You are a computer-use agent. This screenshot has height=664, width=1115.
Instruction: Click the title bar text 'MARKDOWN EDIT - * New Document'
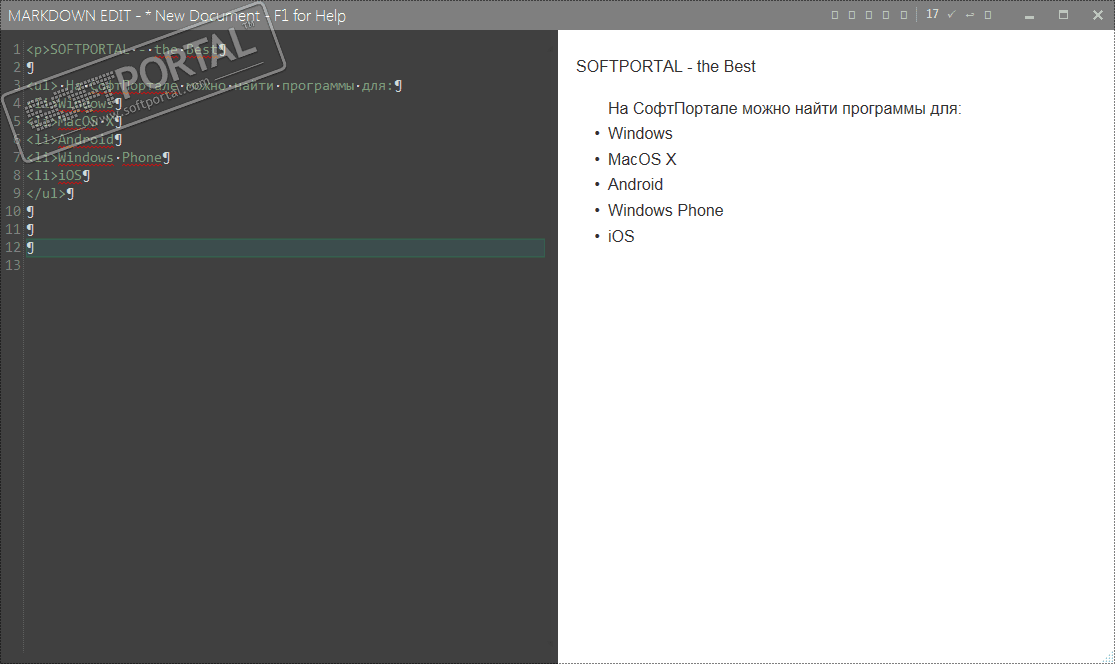pyautogui.click(x=134, y=16)
